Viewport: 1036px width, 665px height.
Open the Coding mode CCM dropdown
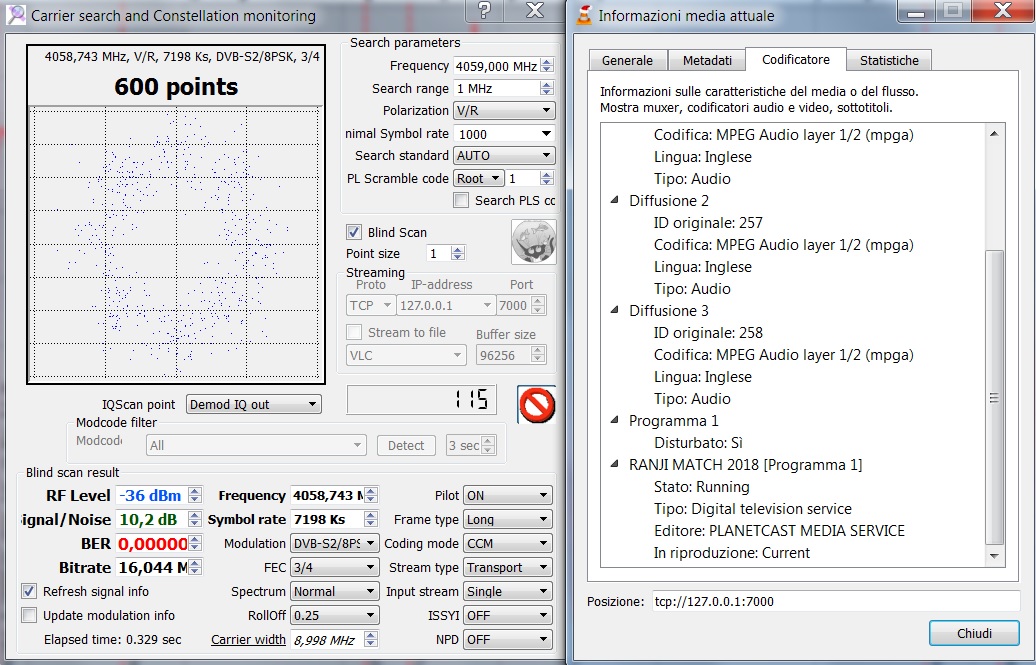pos(507,543)
